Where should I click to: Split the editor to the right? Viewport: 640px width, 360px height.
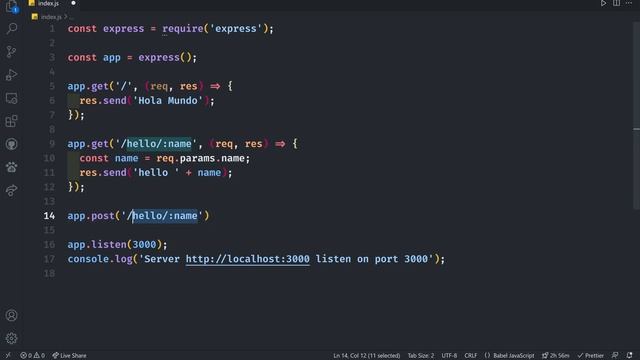pyautogui.click(x=616, y=3)
